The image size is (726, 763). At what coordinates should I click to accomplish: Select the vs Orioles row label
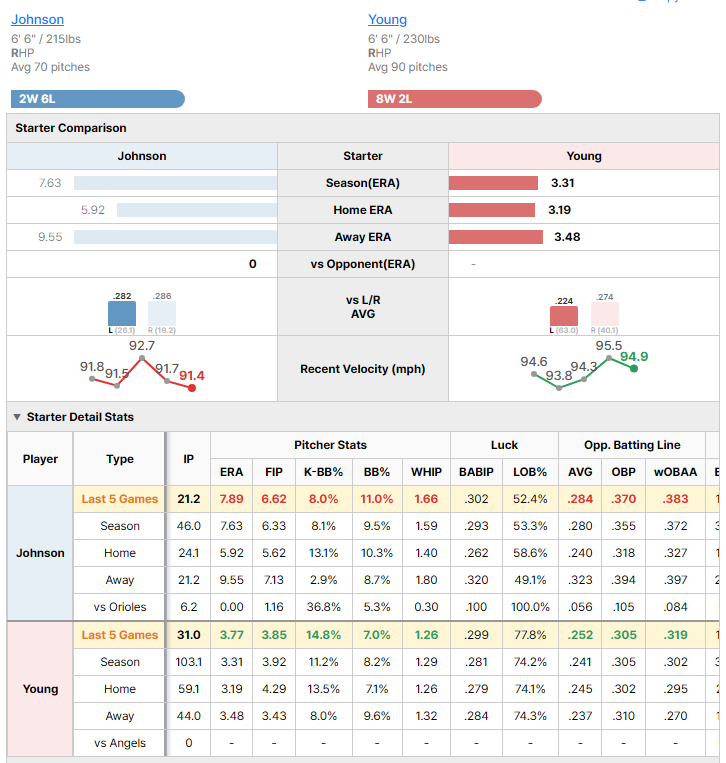pyautogui.click(x=120, y=607)
